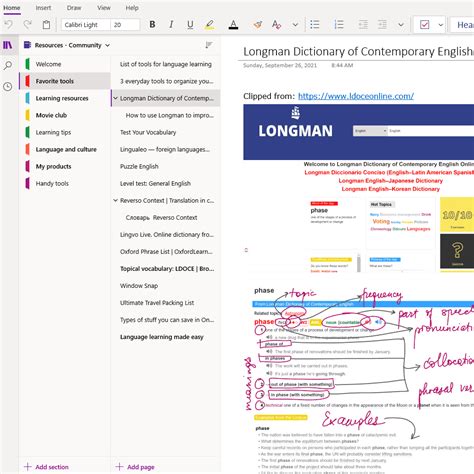
Task: Open the 3 everyday tools to organize page
Action: [x=165, y=81]
